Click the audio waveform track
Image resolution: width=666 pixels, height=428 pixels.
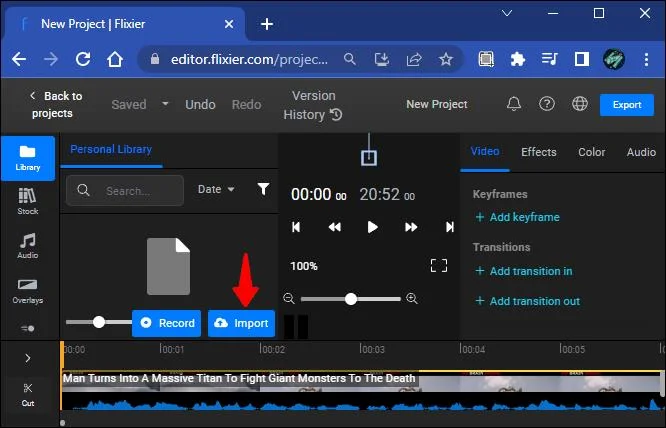click(x=362, y=402)
